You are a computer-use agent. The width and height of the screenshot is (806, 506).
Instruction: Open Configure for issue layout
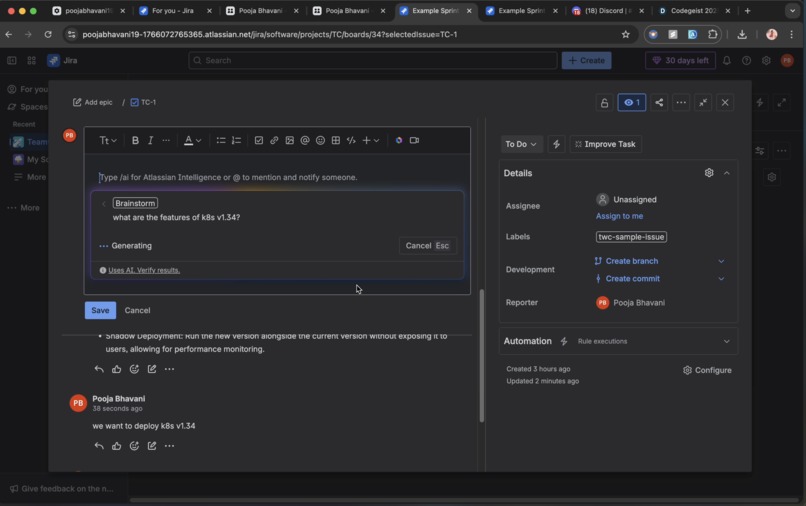(707, 370)
